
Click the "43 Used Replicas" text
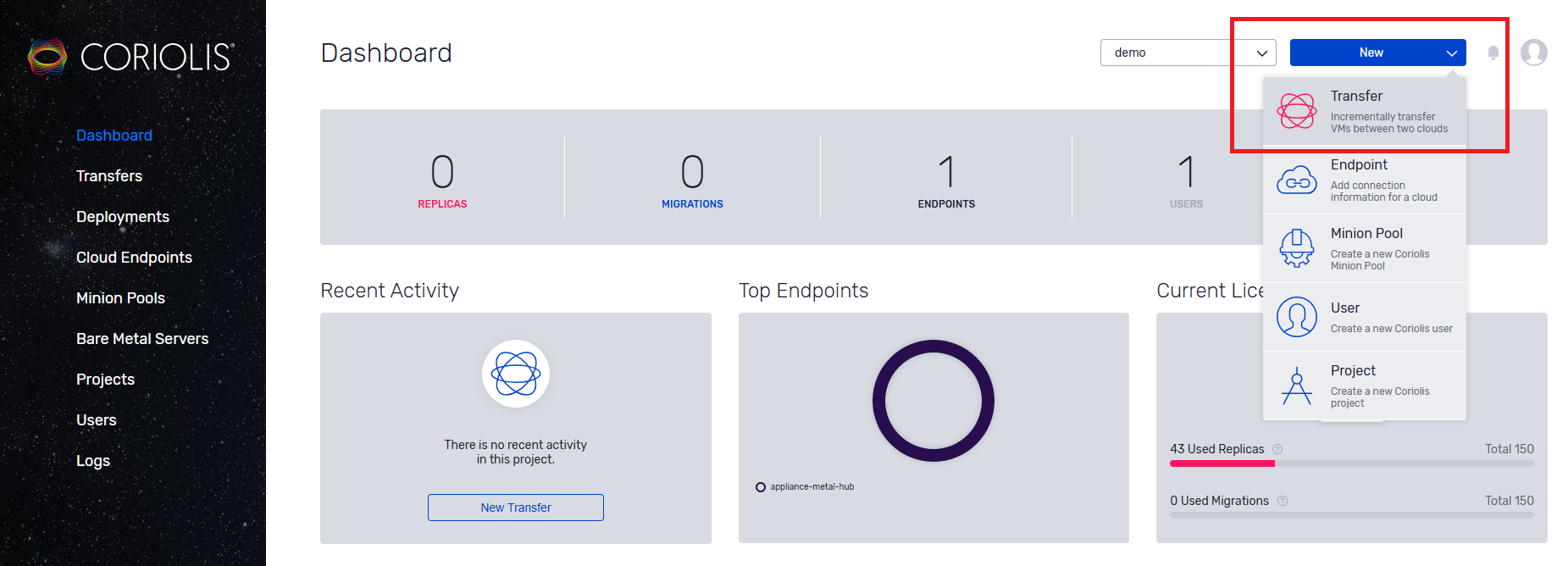click(x=1217, y=449)
